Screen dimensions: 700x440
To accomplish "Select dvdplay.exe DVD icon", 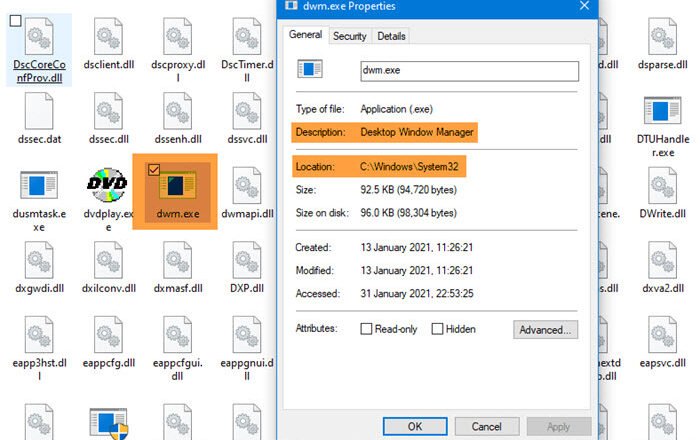I will (x=107, y=185).
